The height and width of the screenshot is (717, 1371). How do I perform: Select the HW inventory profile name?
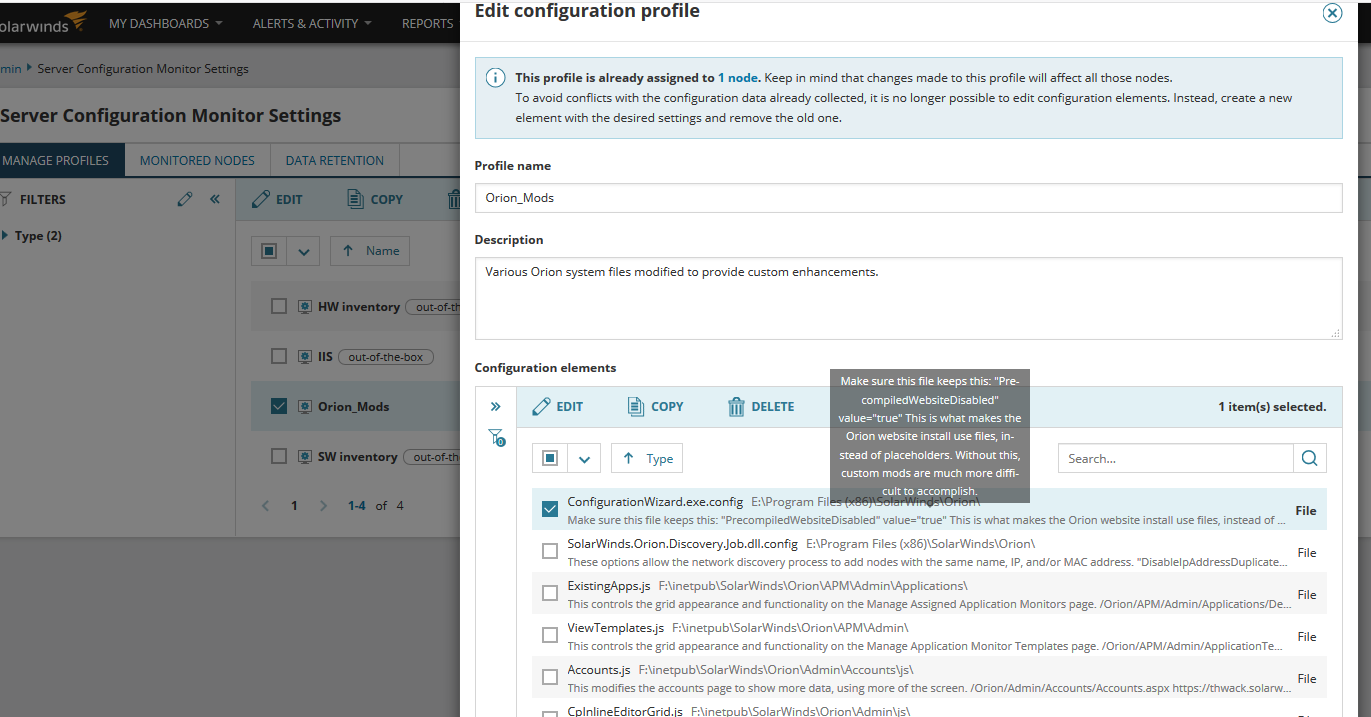click(358, 306)
